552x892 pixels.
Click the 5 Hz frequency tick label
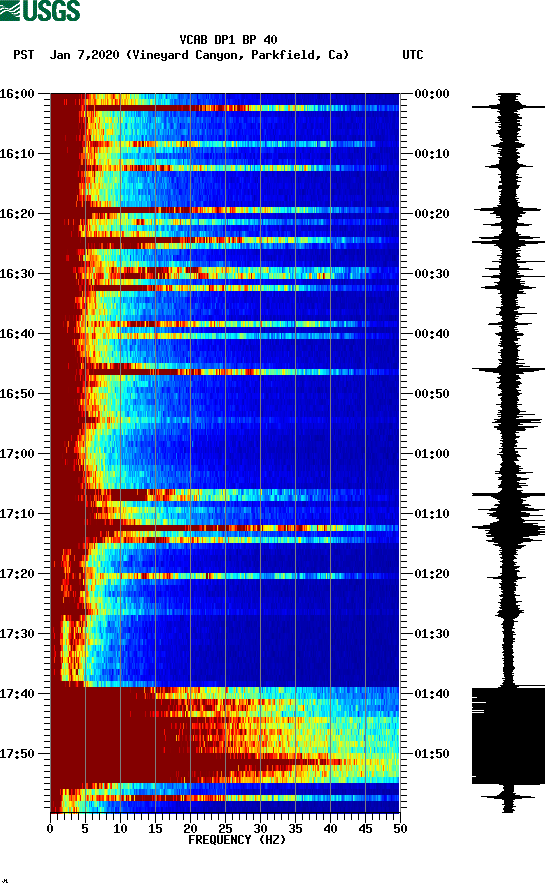coord(85,829)
